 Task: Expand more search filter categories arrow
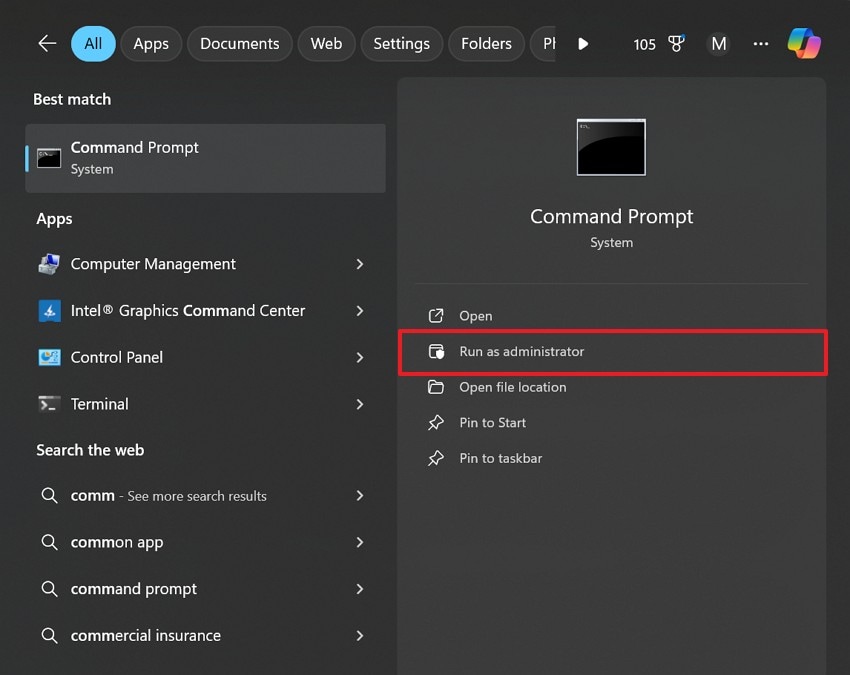[x=583, y=43]
